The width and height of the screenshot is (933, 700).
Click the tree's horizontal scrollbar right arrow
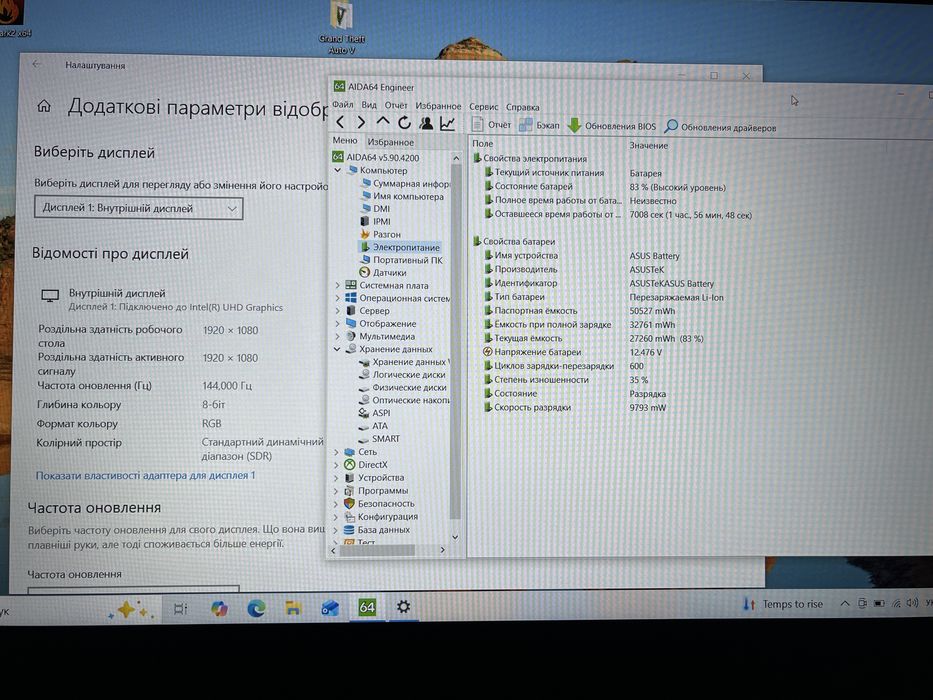tap(442, 550)
